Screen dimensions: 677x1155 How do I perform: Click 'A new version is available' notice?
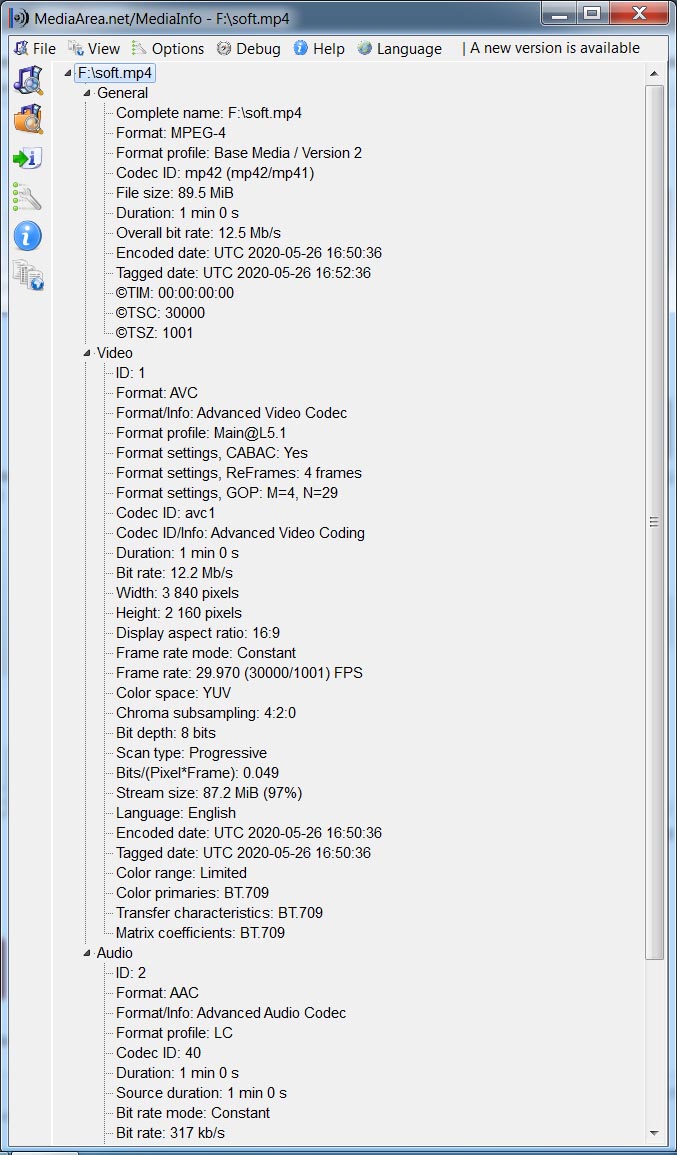click(x=555, y=49)
